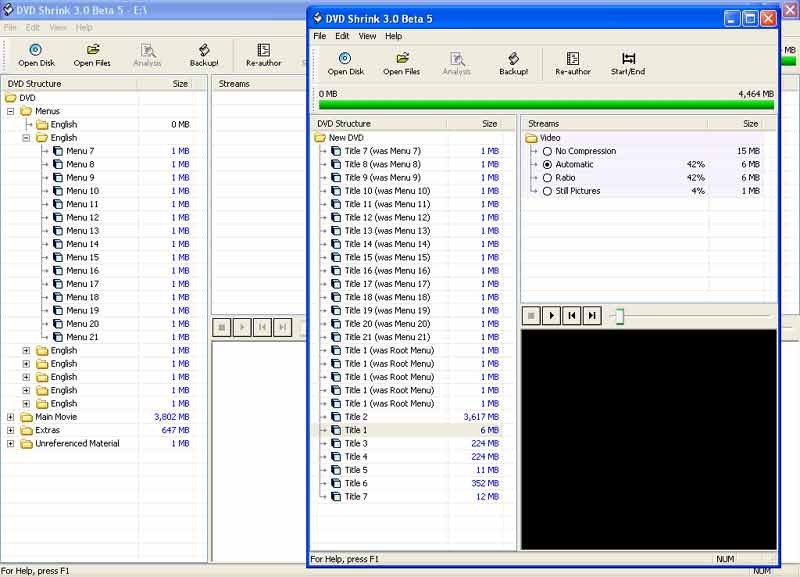Select the Ratio compression option
The width and height of the screenshot is (800, 577).
[x=547, y=178]
